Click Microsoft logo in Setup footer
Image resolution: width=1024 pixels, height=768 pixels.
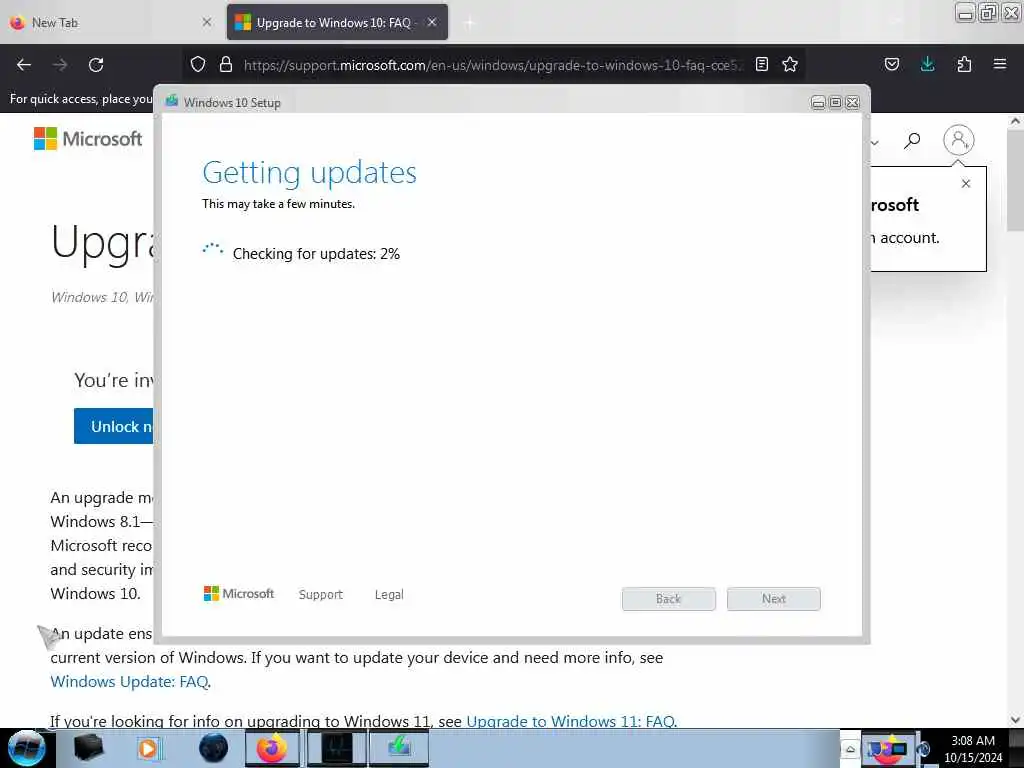pos(239,594)
